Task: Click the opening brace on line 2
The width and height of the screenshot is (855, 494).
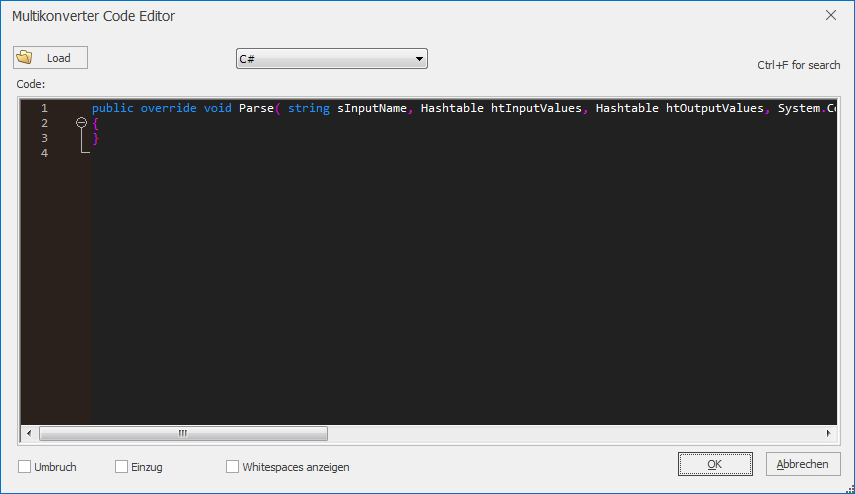Action: tap(96, 124)
